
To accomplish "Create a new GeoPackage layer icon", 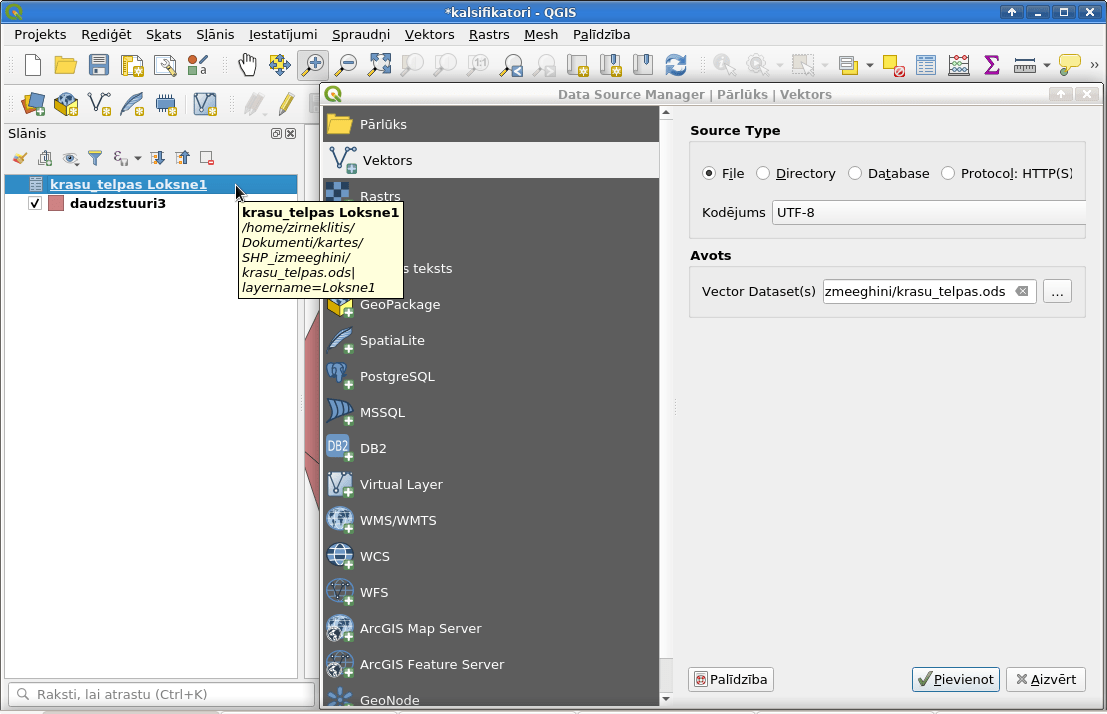I will coord(66,105).
